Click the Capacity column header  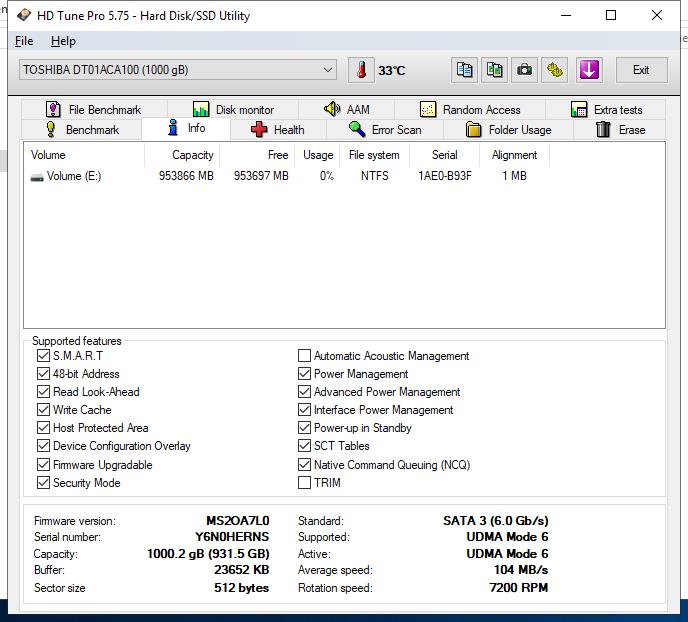click(x=182, y=155)
